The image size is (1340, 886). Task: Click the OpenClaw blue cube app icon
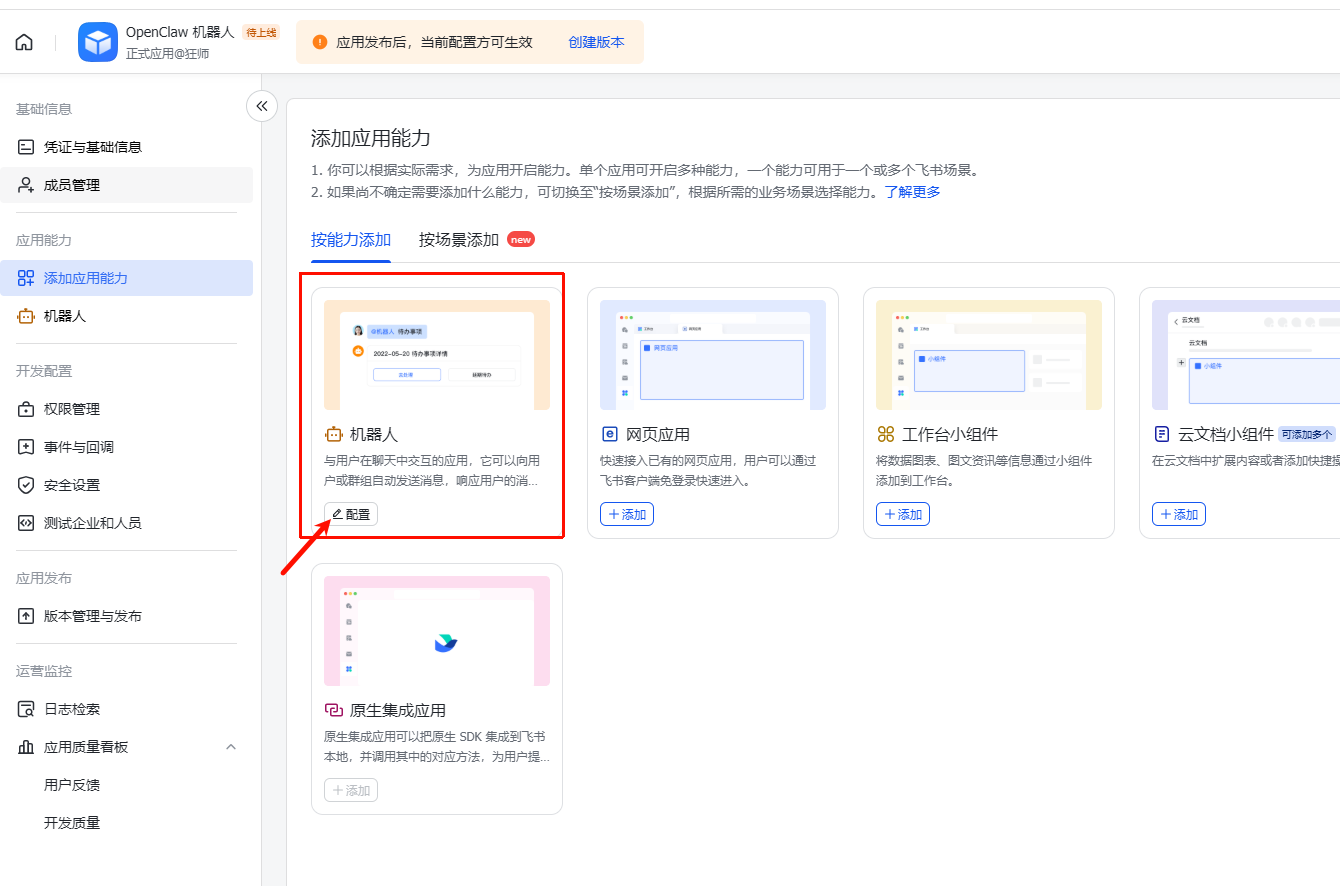pos(98,42)
